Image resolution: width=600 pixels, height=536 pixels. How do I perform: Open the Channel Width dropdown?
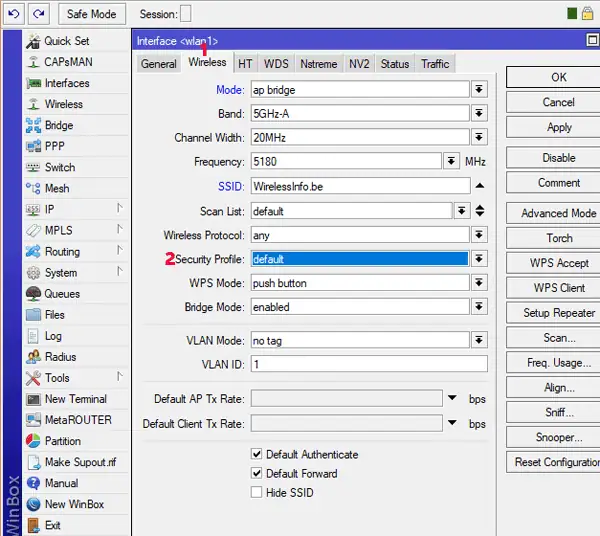(479, 137)
